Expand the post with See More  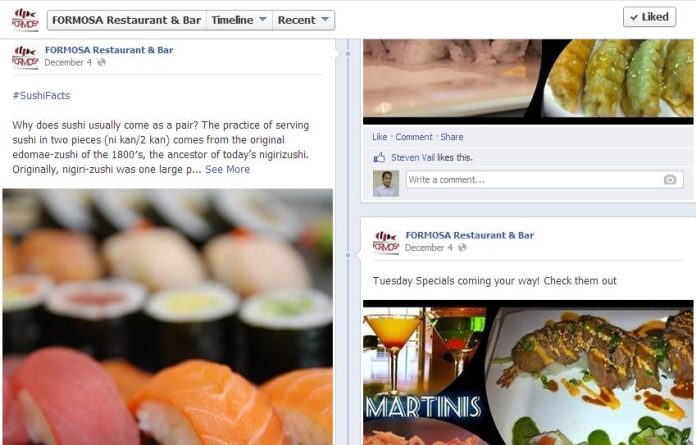pyautogui.click(x=227, y=169)
